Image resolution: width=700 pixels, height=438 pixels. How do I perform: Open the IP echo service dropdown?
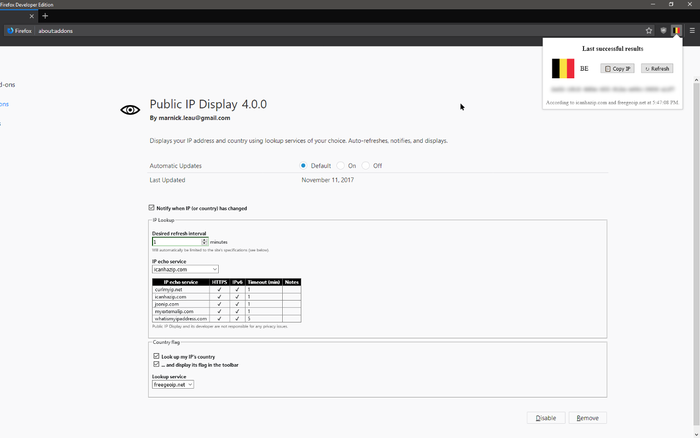click(x=185, y=269)
